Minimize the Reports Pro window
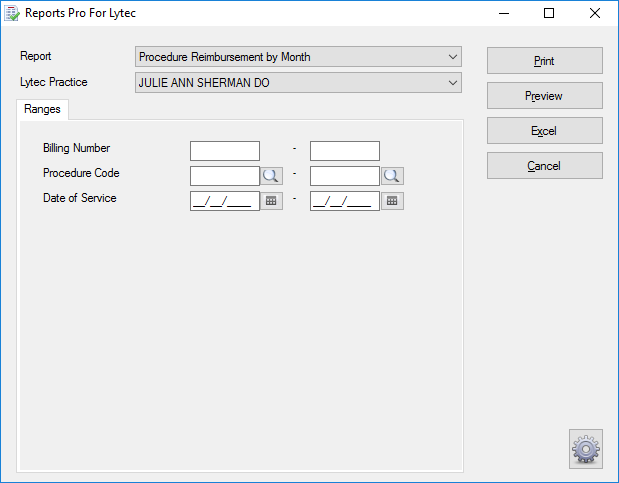Screen dimensions: 619x483 504,13
